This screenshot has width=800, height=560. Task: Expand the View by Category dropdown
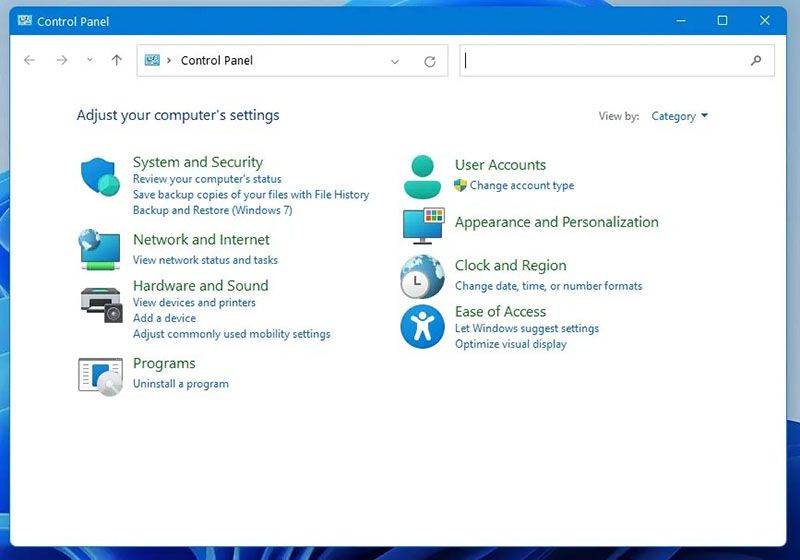tap(679, 116)
